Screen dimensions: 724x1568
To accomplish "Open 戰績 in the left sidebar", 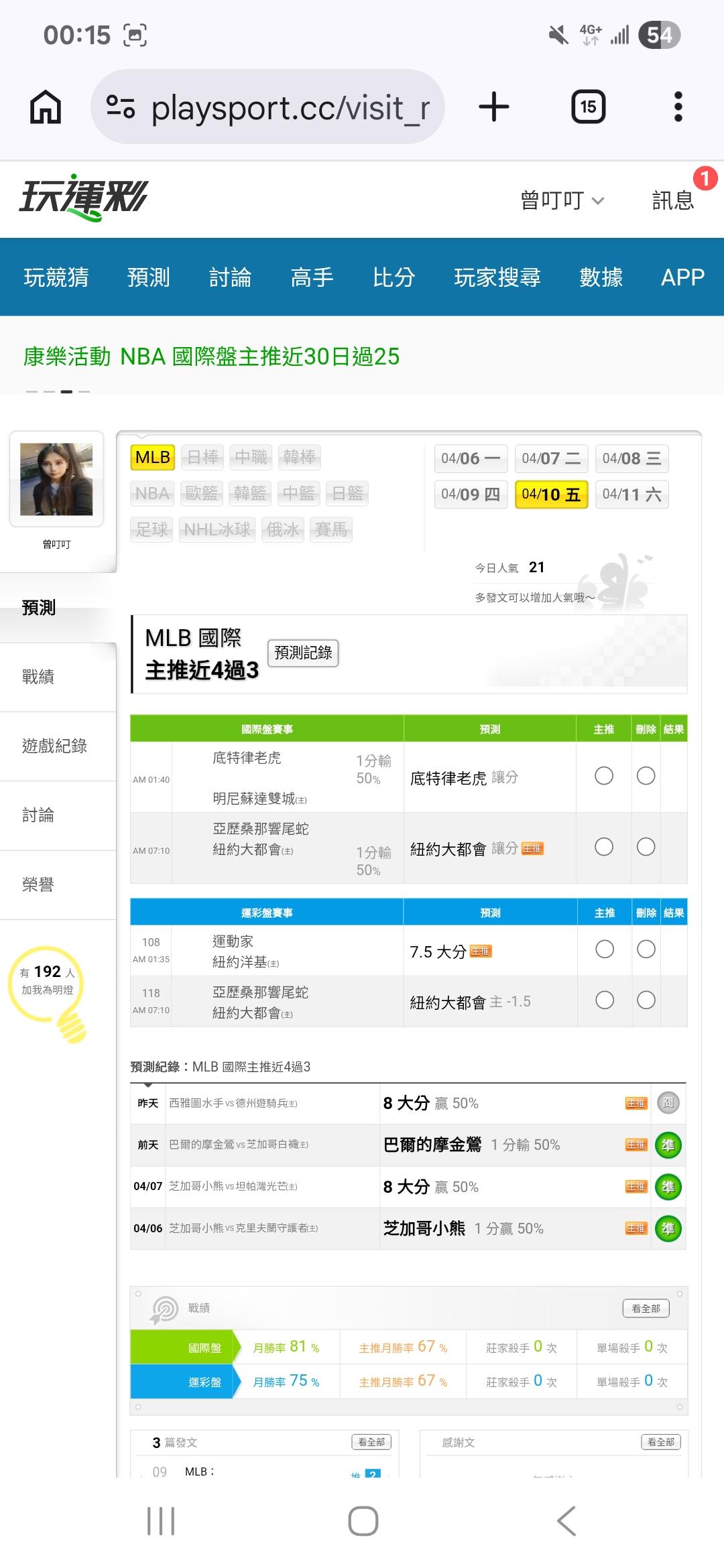I will 38,677.
